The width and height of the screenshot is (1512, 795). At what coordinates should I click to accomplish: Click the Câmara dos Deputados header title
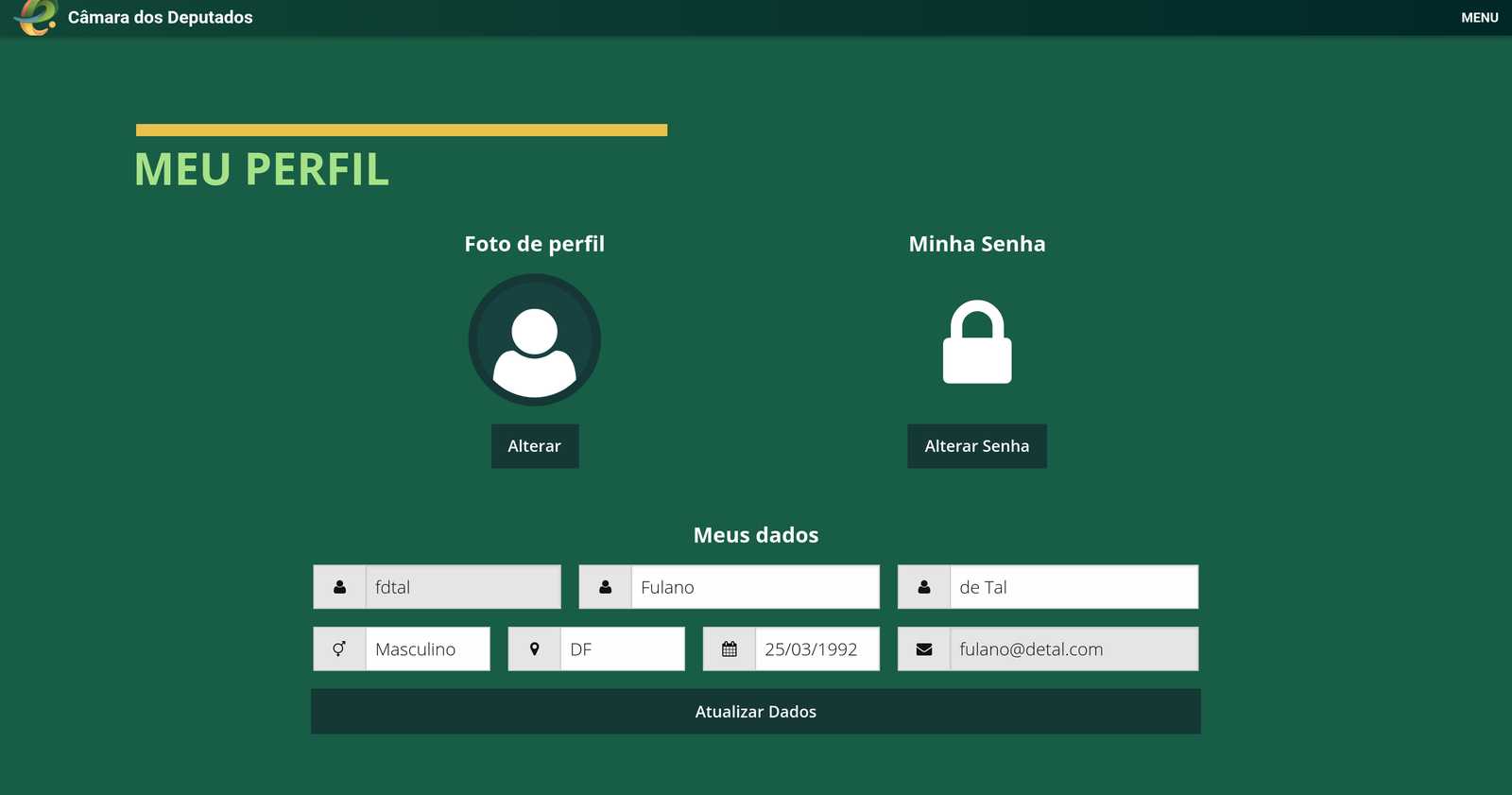[x=161, y=18]
